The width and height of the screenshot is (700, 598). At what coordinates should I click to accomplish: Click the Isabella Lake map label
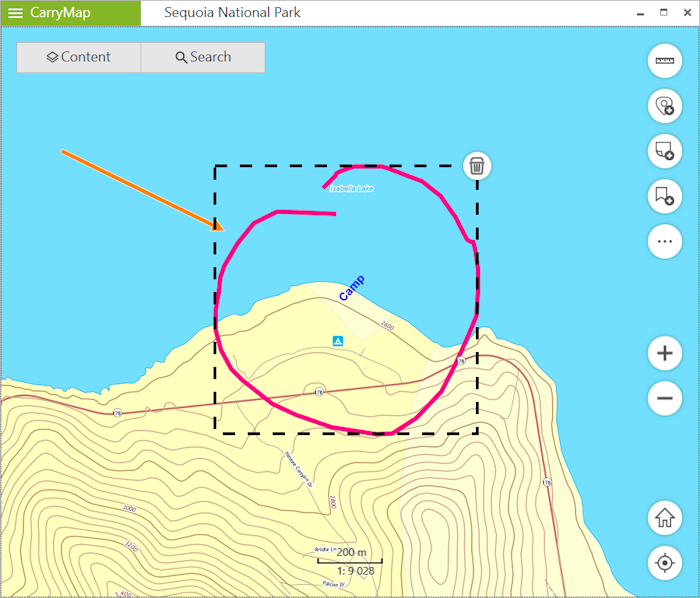click(351, 188)
